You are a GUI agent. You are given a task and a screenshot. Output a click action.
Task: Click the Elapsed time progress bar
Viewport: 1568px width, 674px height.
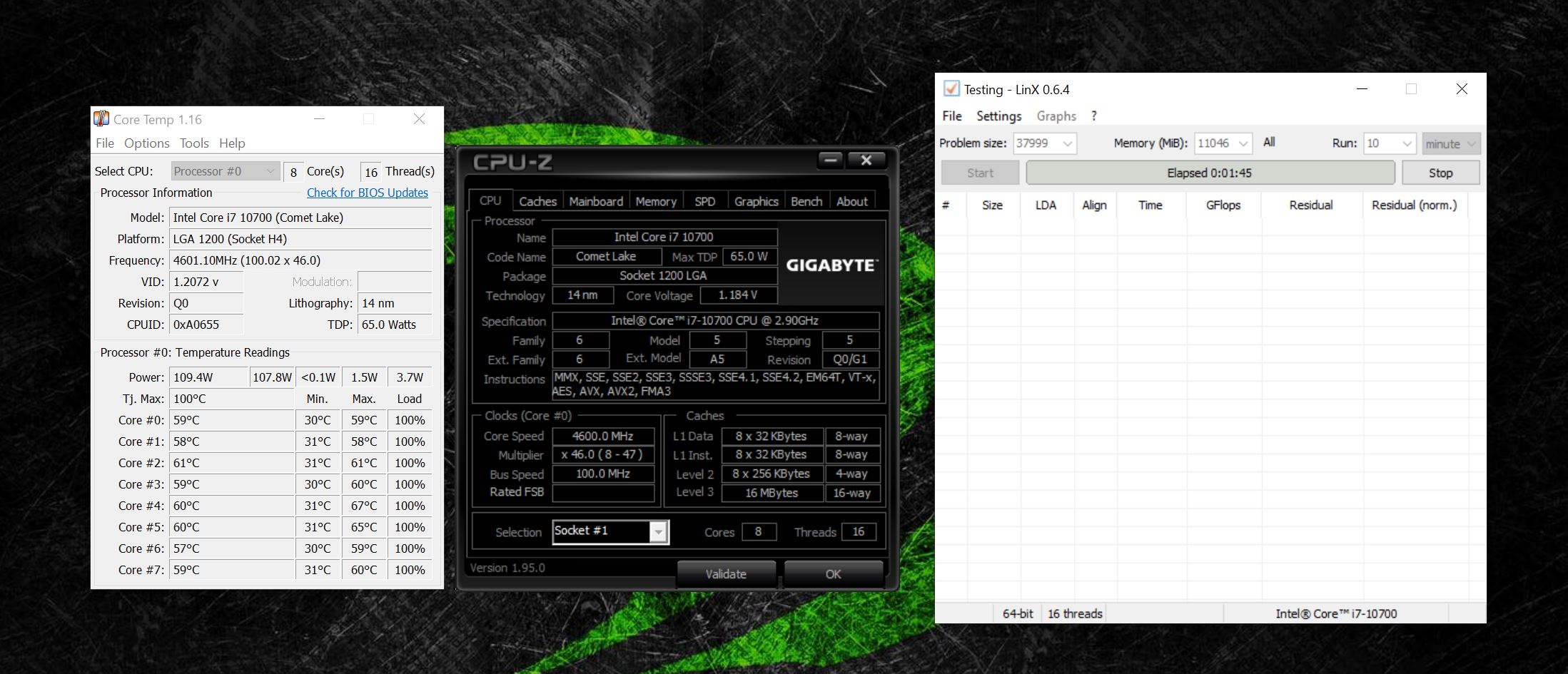1209,173
